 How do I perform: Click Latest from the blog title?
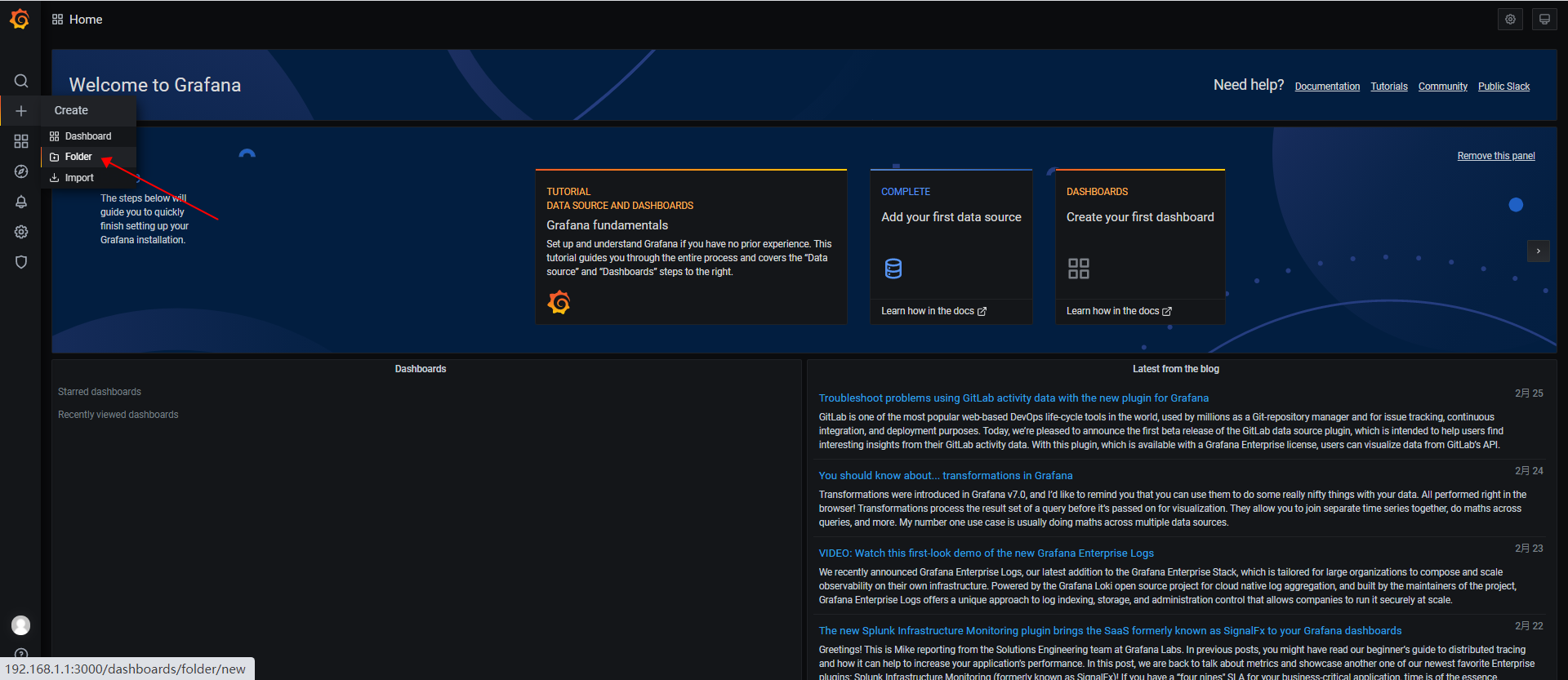pos(1175,369)
